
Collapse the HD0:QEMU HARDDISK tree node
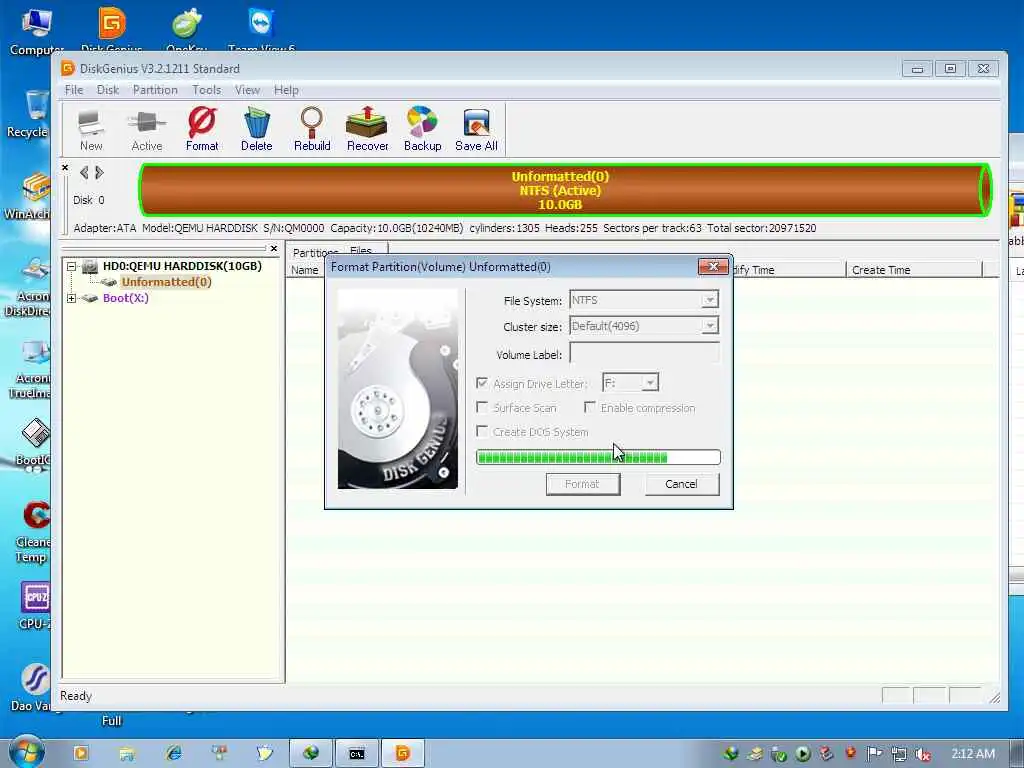click(x=71, y=266)
